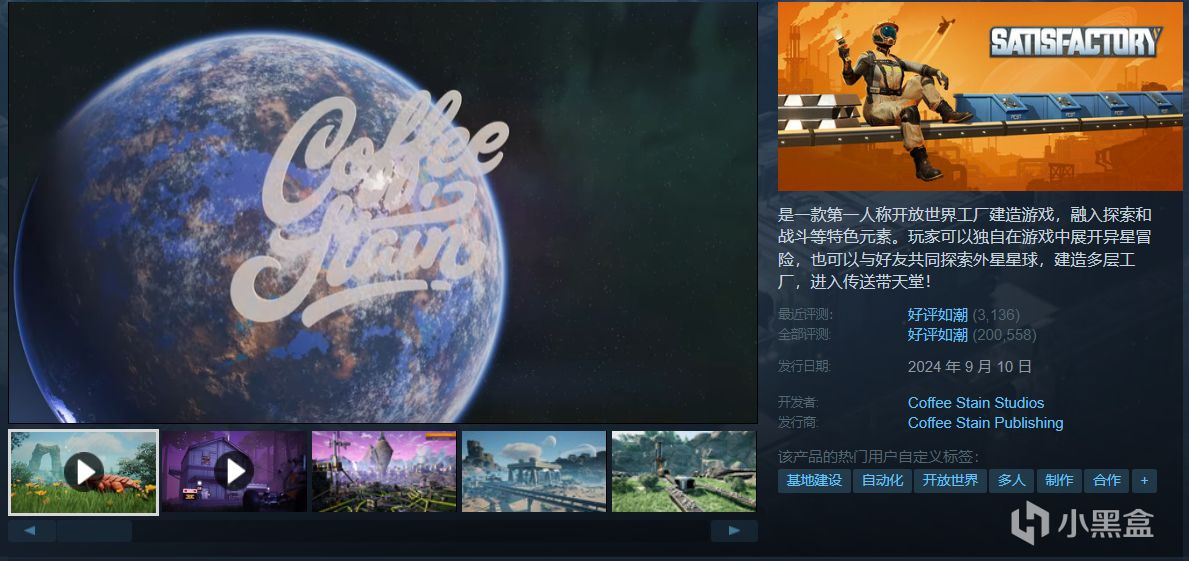Screen dimensions: 1189x561
Task: Click the 发行日期 label
Action: [805, 367]
